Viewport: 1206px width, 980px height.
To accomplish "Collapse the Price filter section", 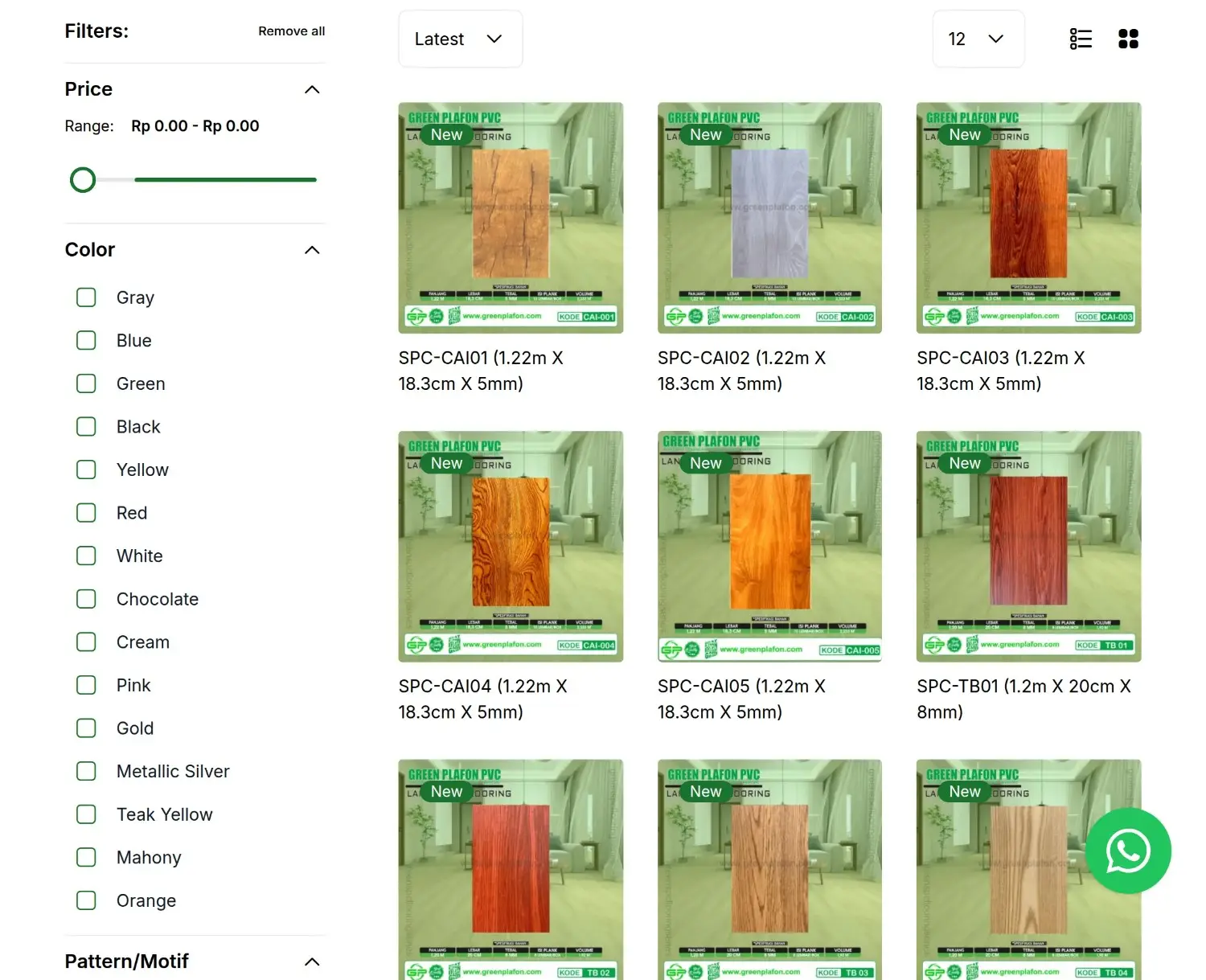I will 312,89.
